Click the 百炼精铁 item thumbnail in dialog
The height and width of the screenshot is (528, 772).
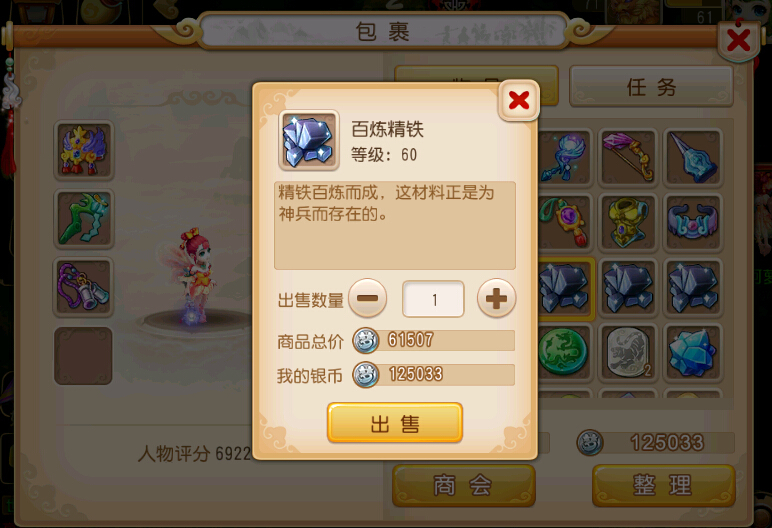click(x=309, y=140)
